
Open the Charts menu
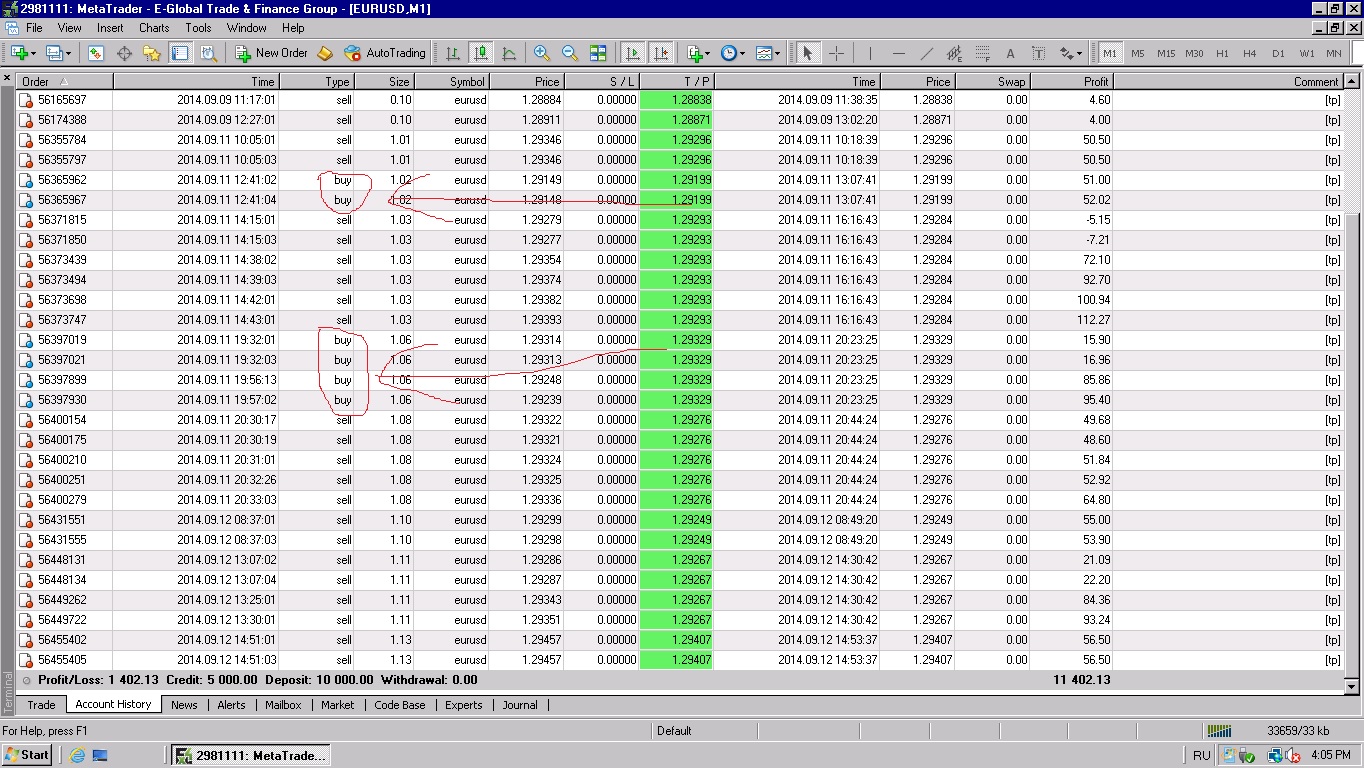click(154, 28)
